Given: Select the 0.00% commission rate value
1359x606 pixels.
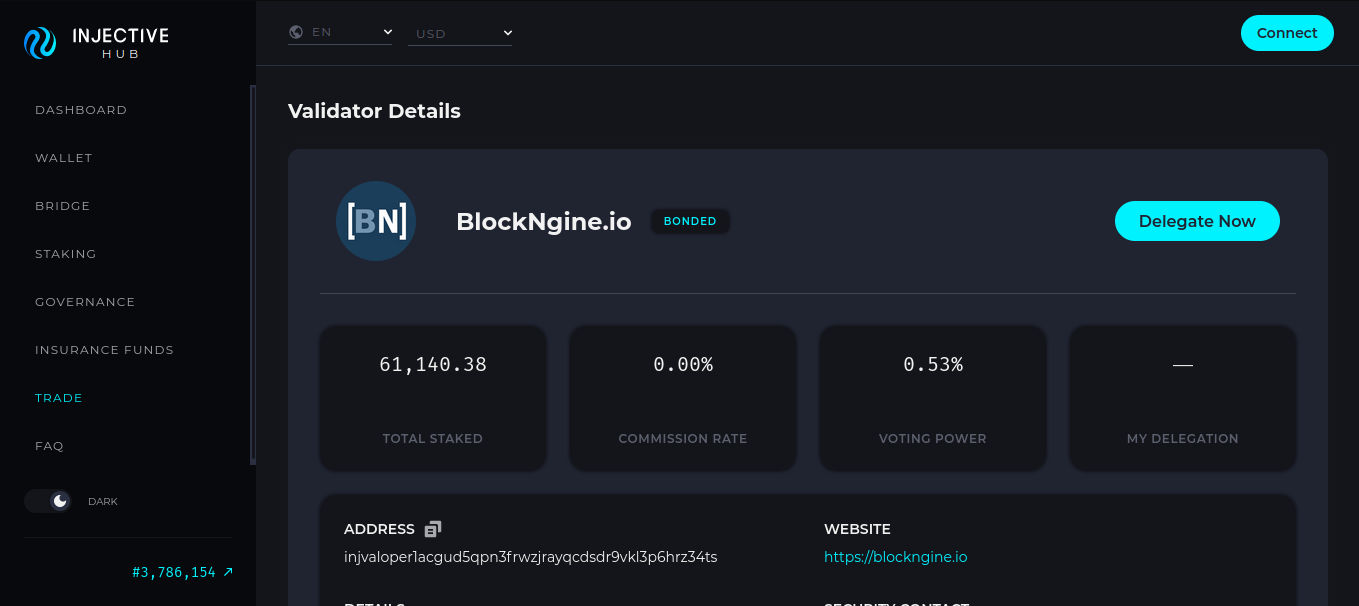Looking at the screenshot, I should click(683, 365).
